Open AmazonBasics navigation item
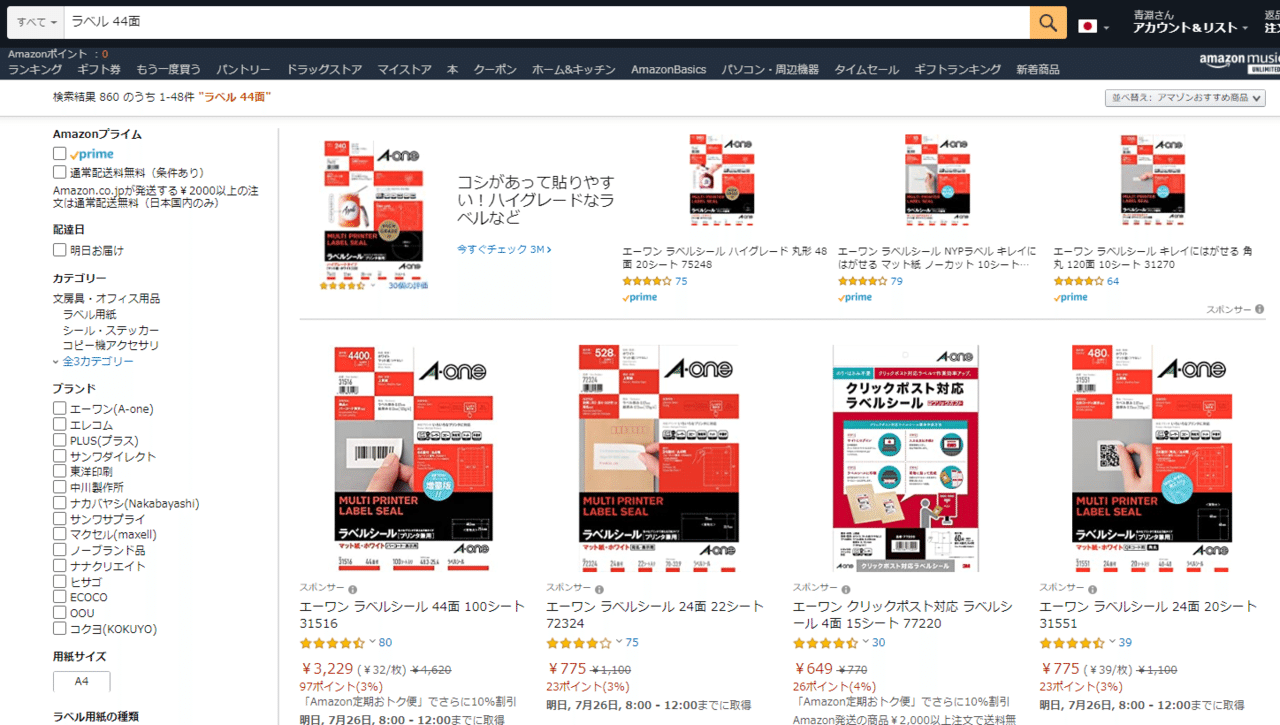Image resolution: width=1280 pixels, height=725 pixels. click(668, 69)
